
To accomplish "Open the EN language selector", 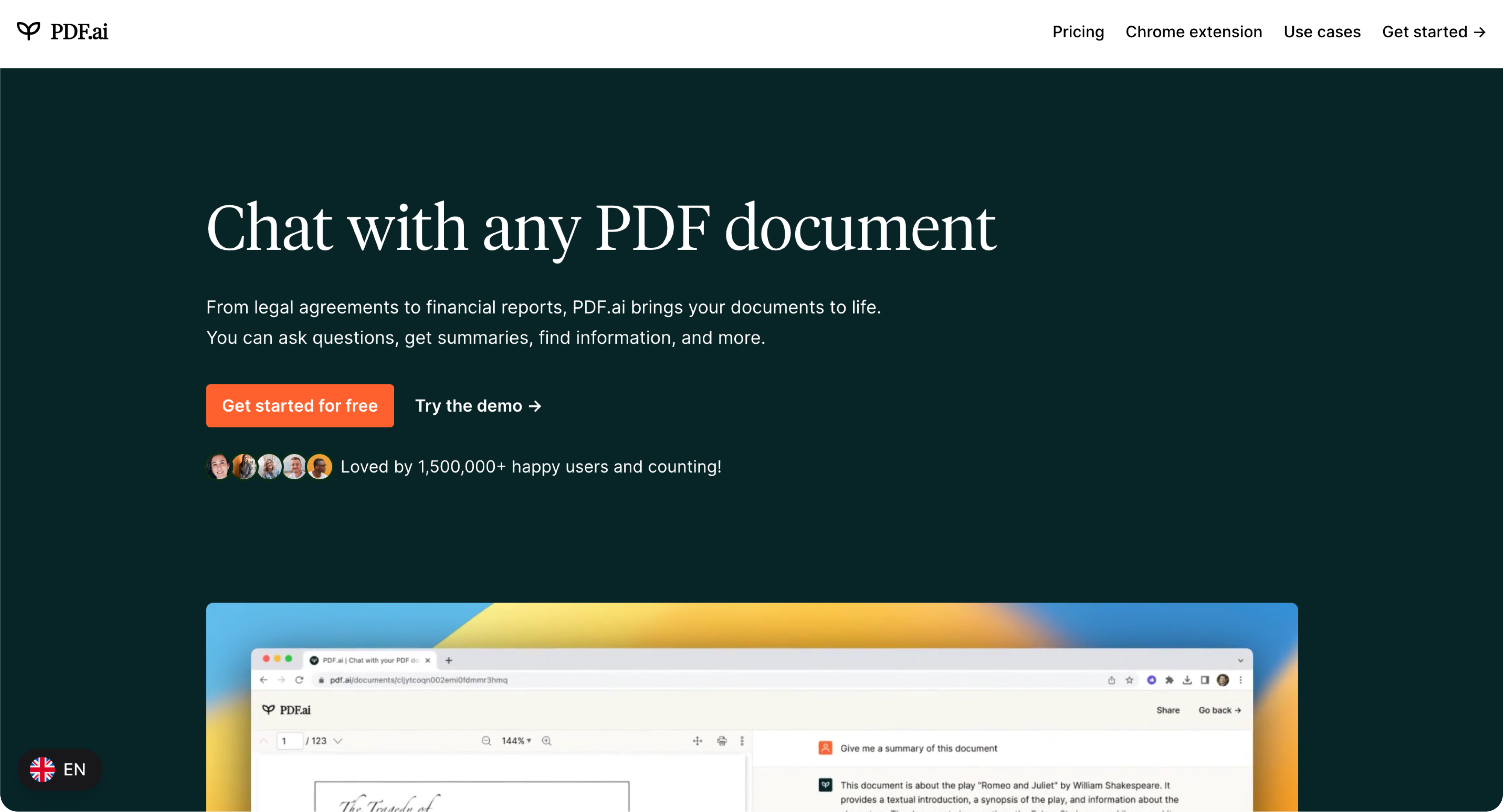I will tap(59, 770).
